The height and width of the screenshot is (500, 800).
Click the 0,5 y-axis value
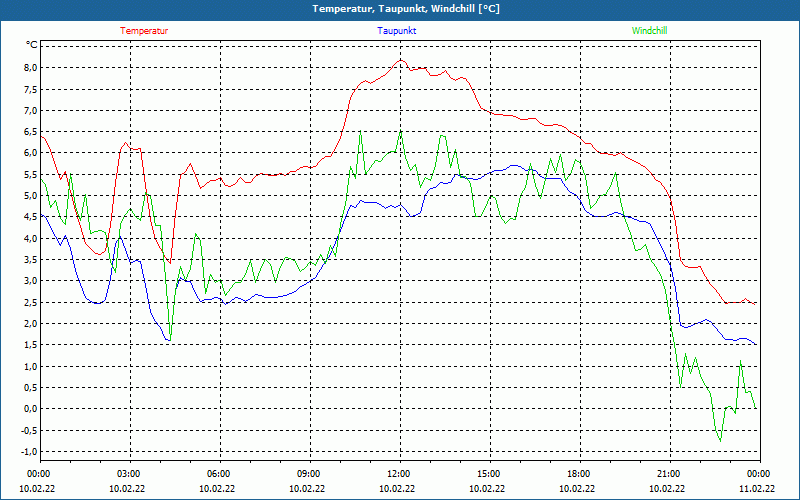click(x=31, y=388)
